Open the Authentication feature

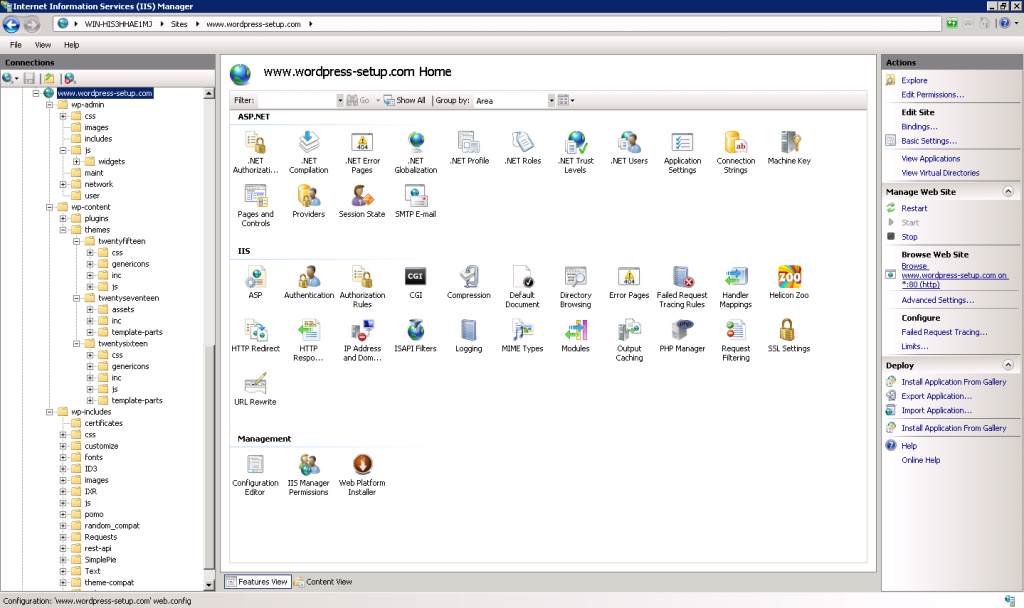pos(309,282)
